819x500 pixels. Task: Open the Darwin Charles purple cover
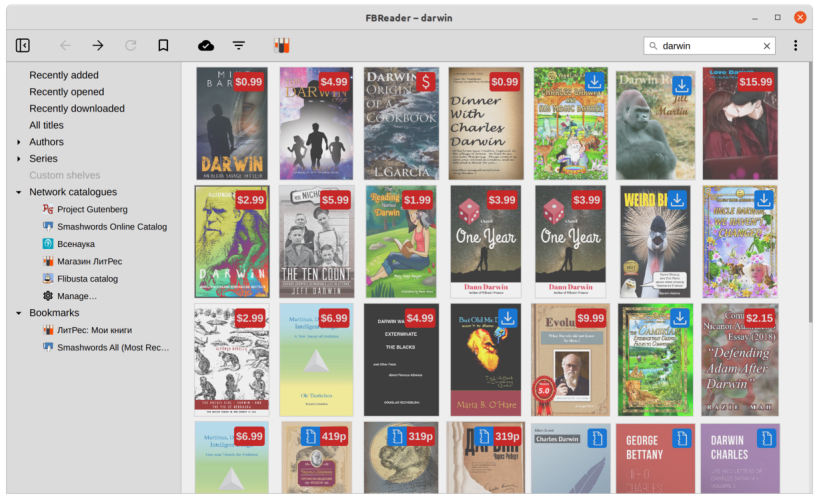[x=740, y=458]
